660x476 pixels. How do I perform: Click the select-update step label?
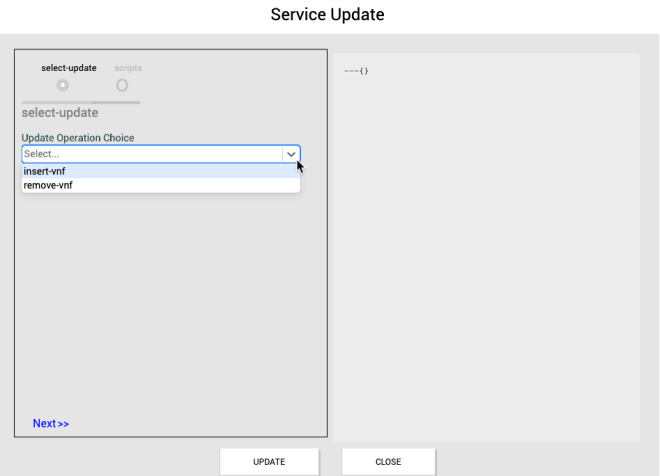pos(69,68)
